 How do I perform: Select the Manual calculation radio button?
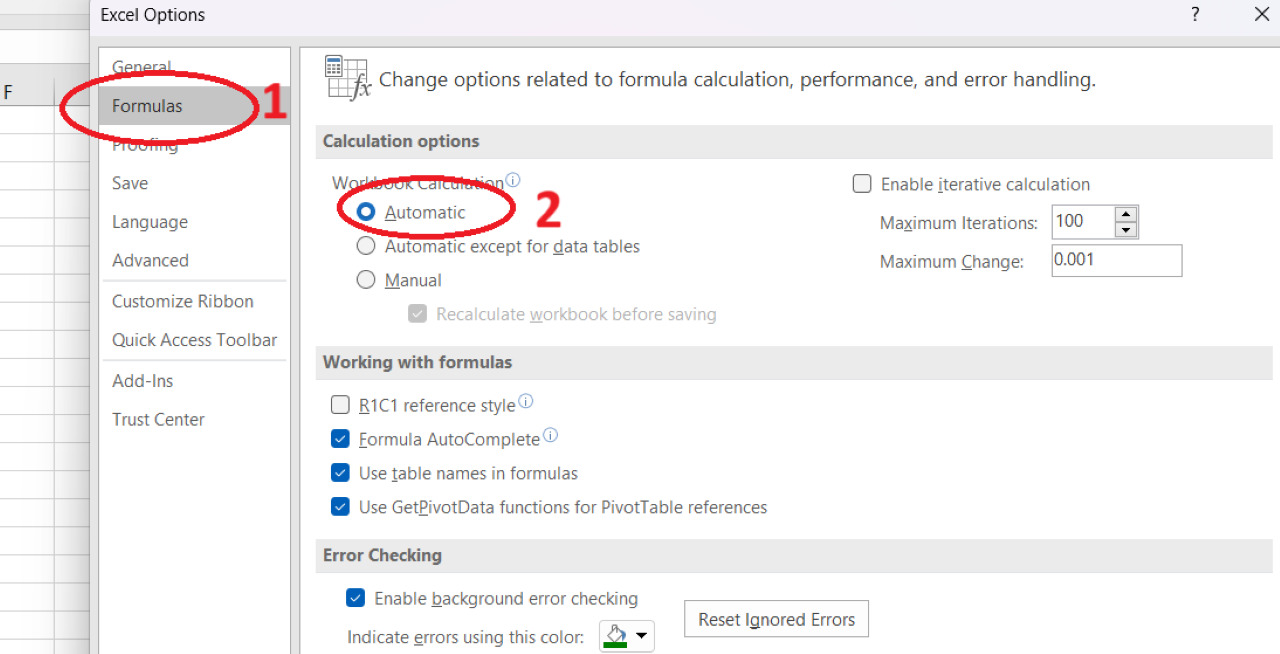tap(366, 280)
